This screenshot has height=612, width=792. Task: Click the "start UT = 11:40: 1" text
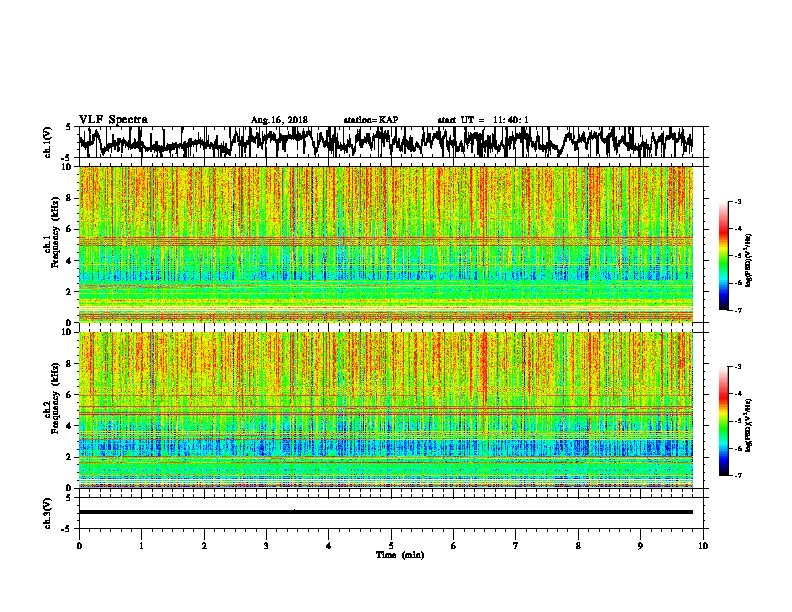[x=483, y=120]
